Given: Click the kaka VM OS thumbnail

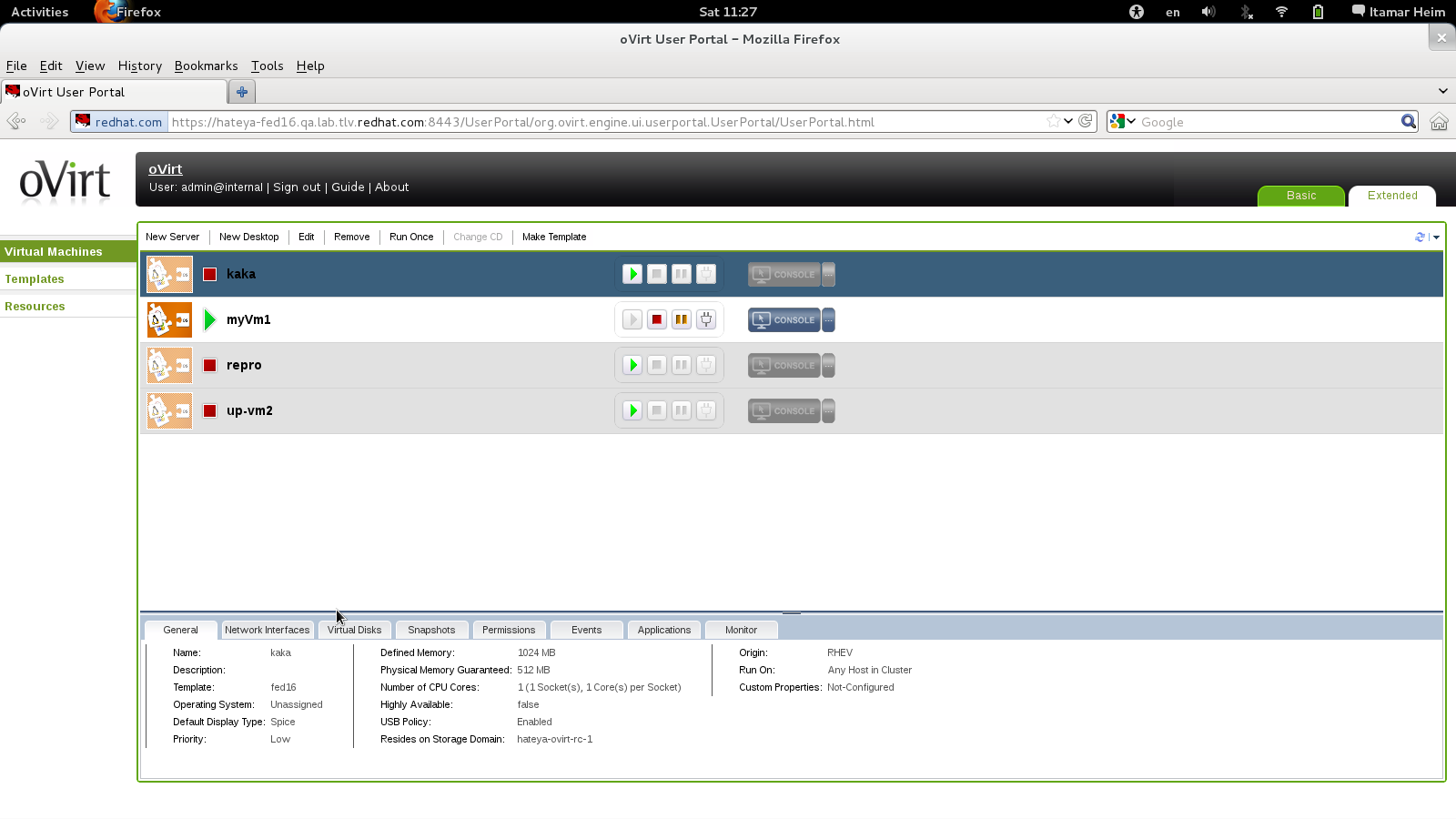Looking at the screenshot, I should (x=170, y=274).
